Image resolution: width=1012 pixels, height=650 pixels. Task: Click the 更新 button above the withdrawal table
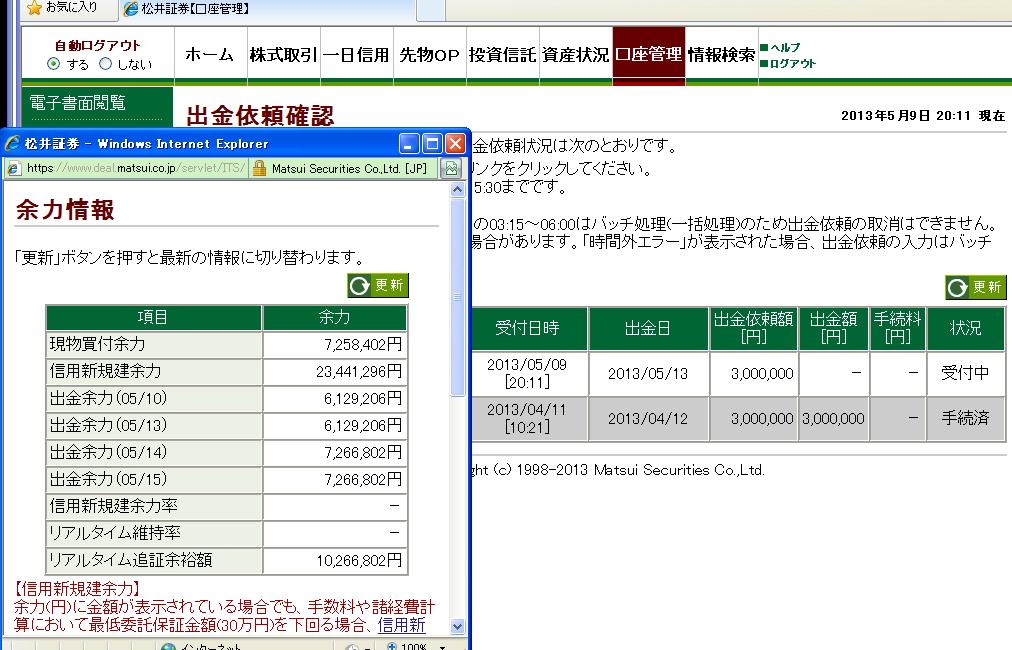pyautogui.click(x=975, y=287)
